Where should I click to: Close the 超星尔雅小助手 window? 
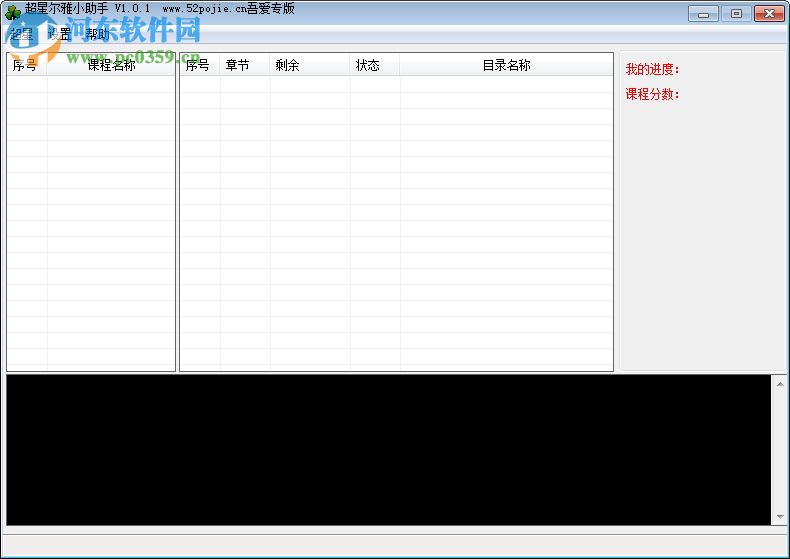click(769, 14)
